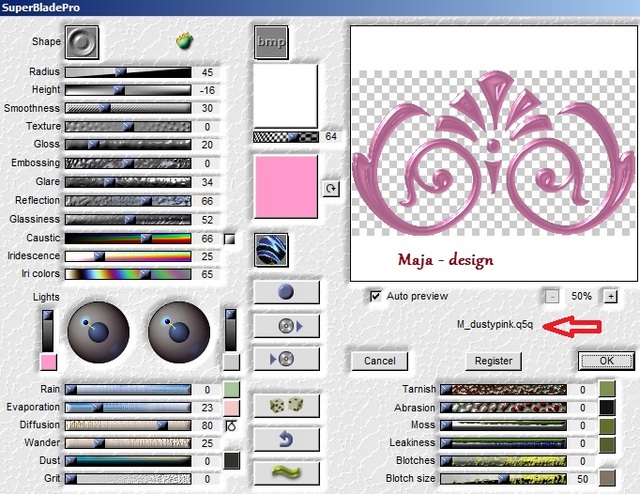The image size is (640, 494).
Task: Click the small gradient square beside Caustic
Action: [x=229, y=239]
